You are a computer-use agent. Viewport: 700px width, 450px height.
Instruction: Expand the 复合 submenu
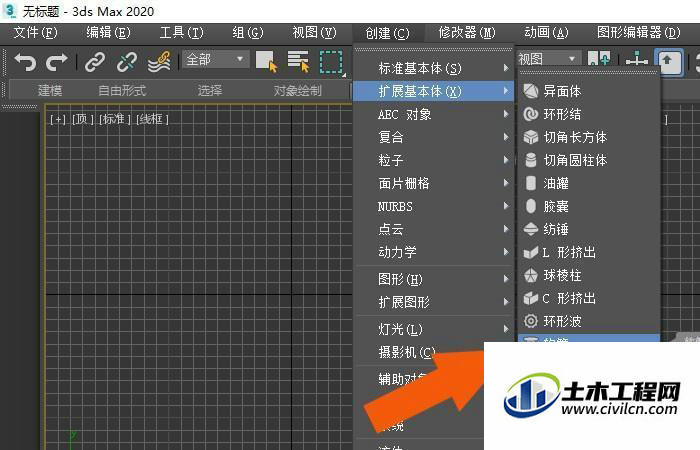point(433,137)
